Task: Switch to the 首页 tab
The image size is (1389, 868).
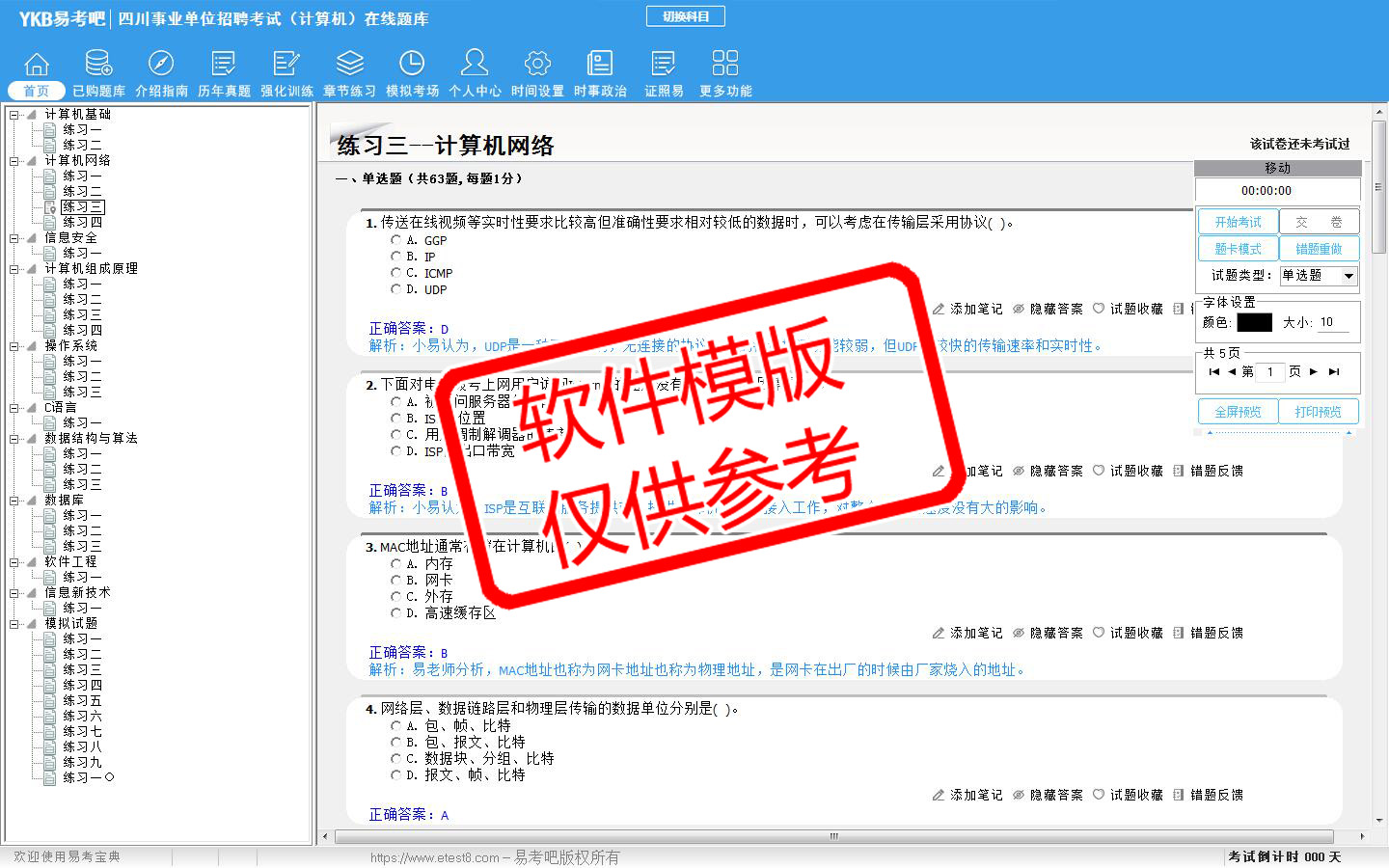Action: point(37,91)
